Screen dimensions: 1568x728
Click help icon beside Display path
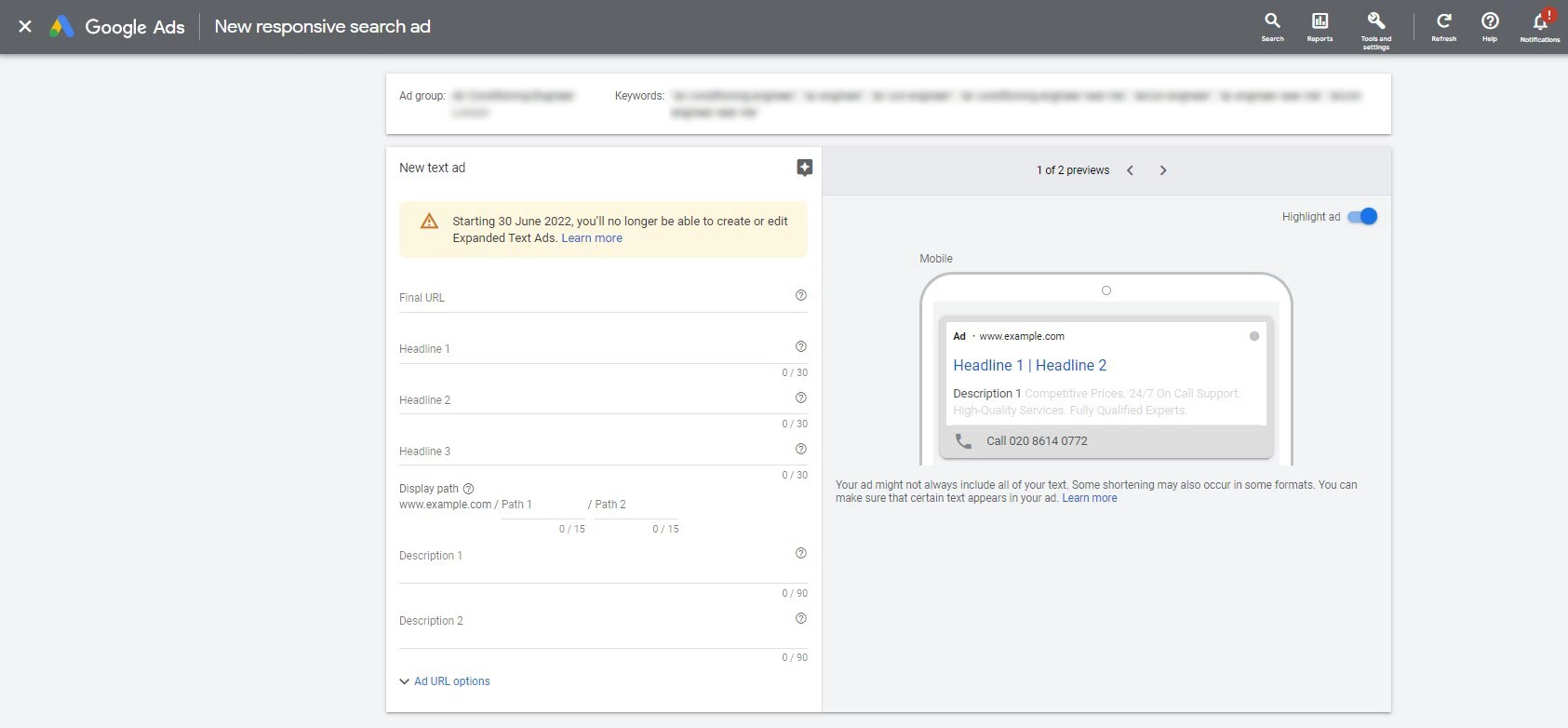468,489
